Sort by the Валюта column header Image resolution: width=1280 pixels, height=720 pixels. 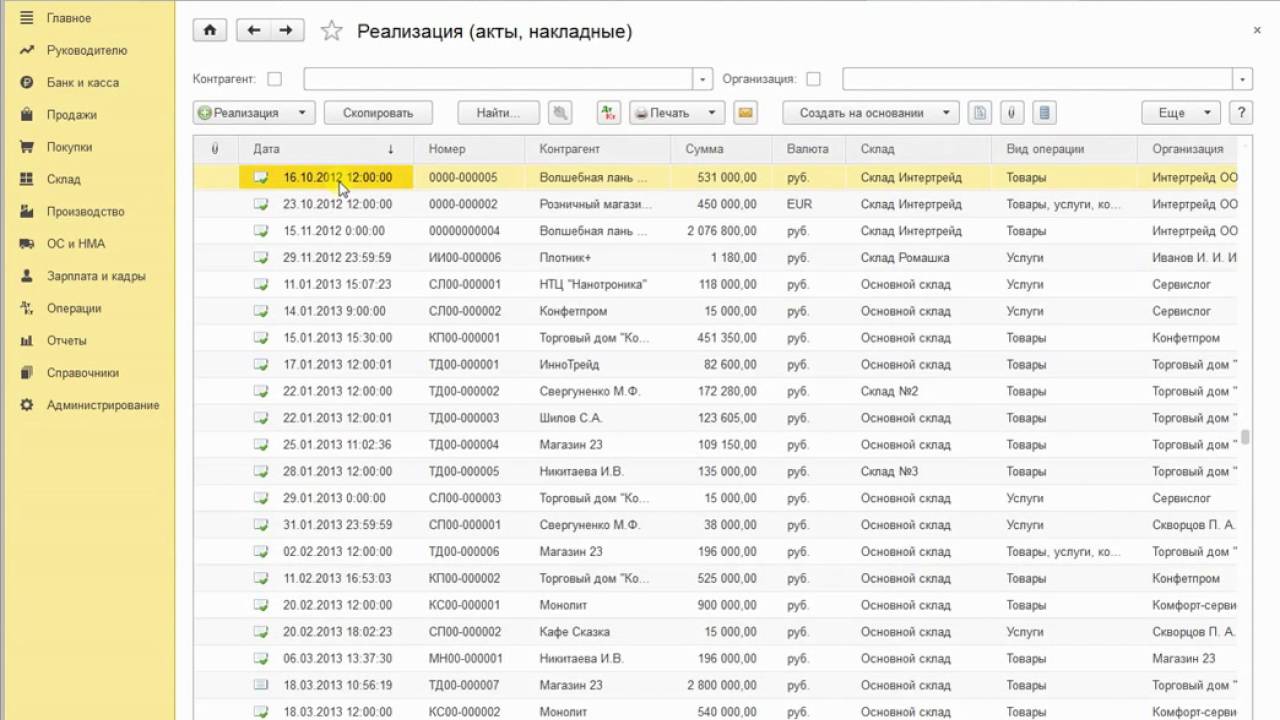point(809,149)
